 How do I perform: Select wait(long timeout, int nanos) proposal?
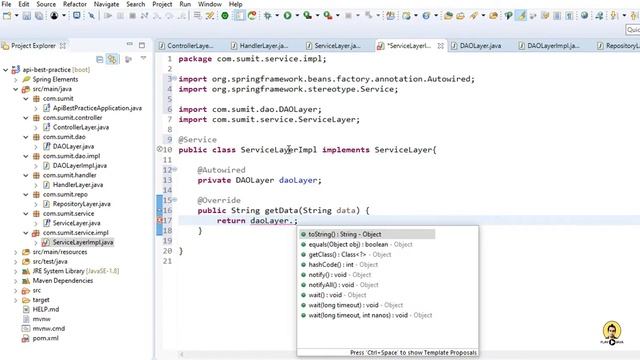click(367, 315)
